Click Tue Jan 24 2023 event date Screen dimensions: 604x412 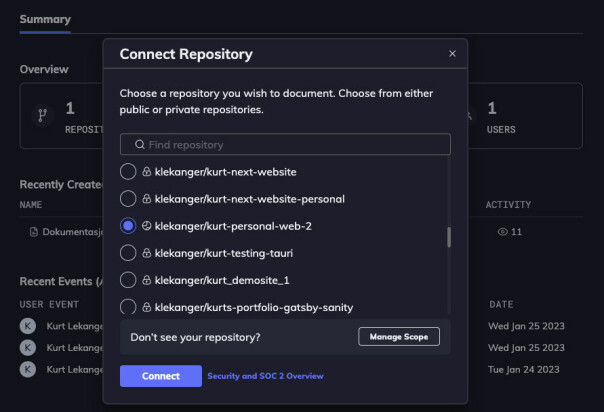[x=523, y=370]
